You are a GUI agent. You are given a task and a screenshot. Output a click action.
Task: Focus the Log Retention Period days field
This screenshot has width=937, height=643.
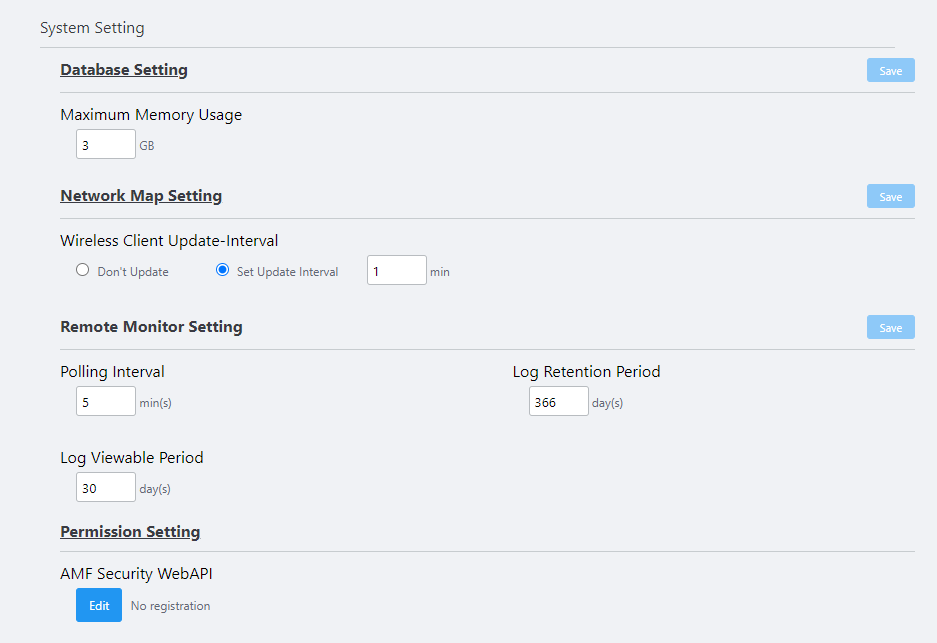(x=558, y=401)
